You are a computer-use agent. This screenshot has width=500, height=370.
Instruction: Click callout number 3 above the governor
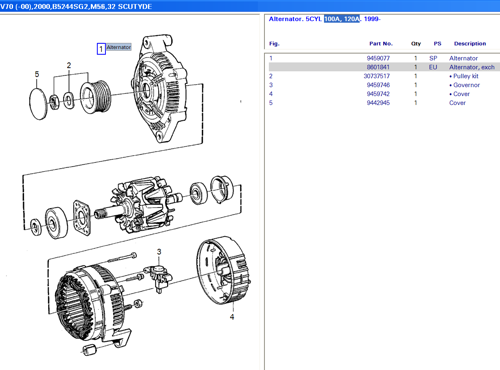159,252
